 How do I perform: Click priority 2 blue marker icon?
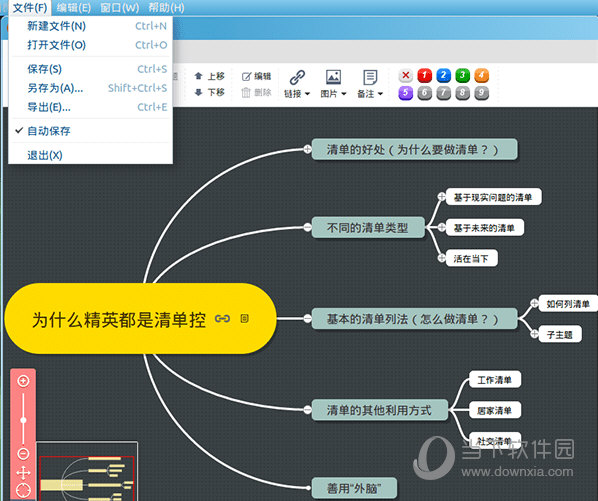(x=444, y=75)
